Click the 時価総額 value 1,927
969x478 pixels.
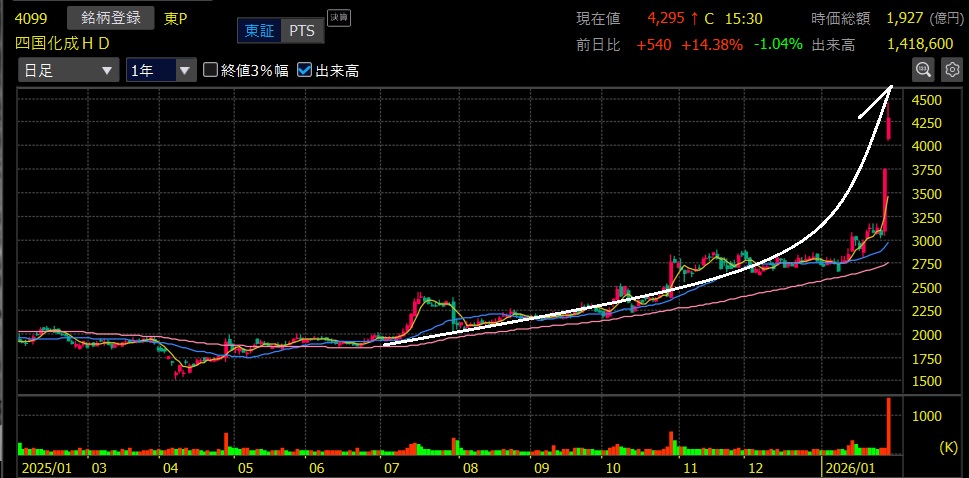[906, 19]
